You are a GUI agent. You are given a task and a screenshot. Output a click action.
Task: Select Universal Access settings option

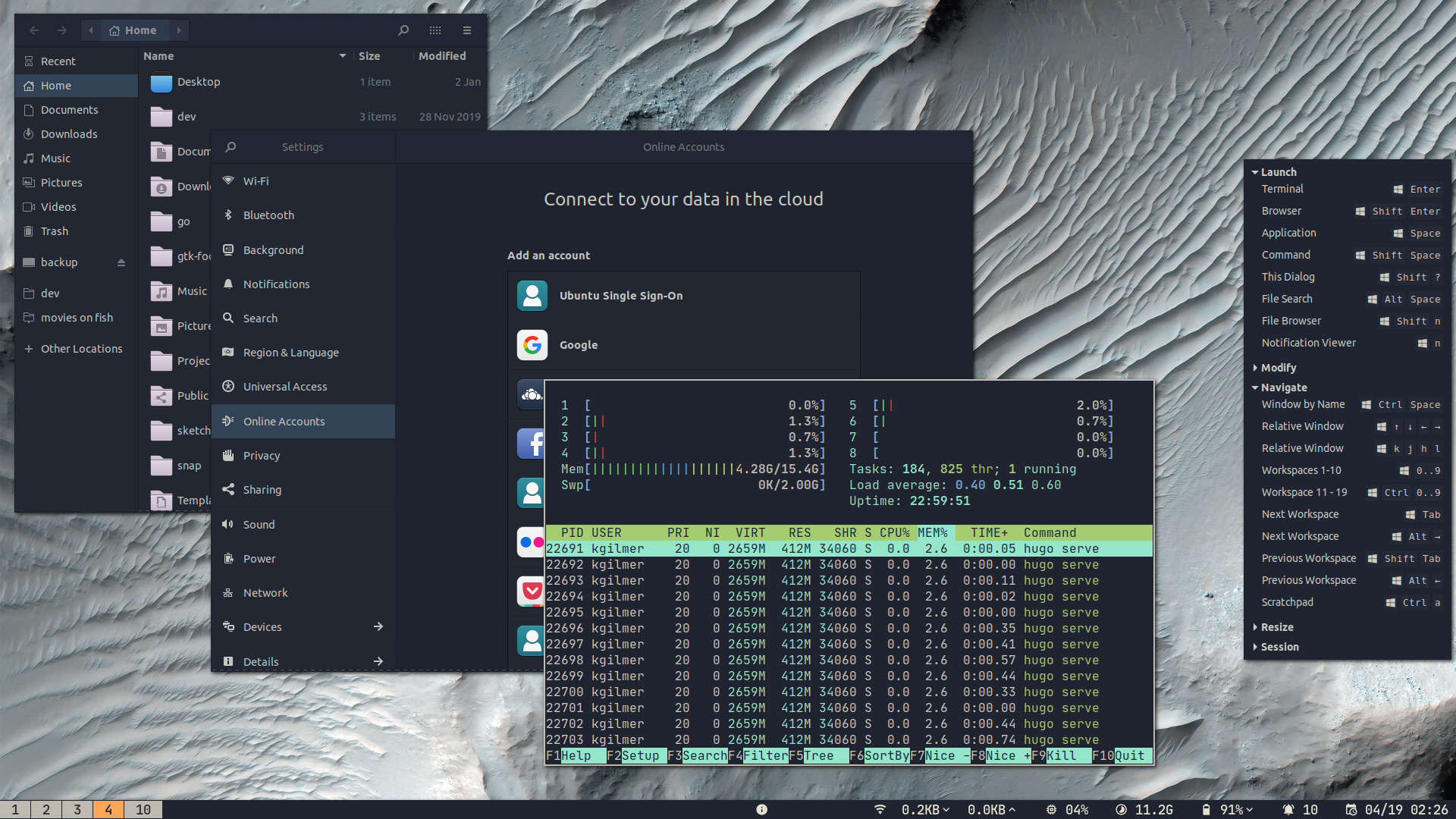tap(285, 386)
